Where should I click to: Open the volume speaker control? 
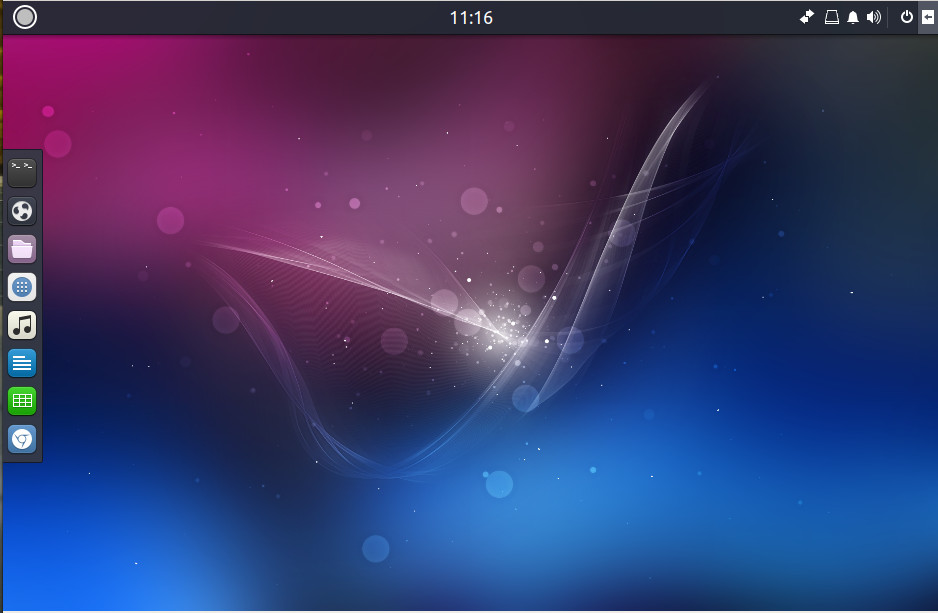pos(874,17)
